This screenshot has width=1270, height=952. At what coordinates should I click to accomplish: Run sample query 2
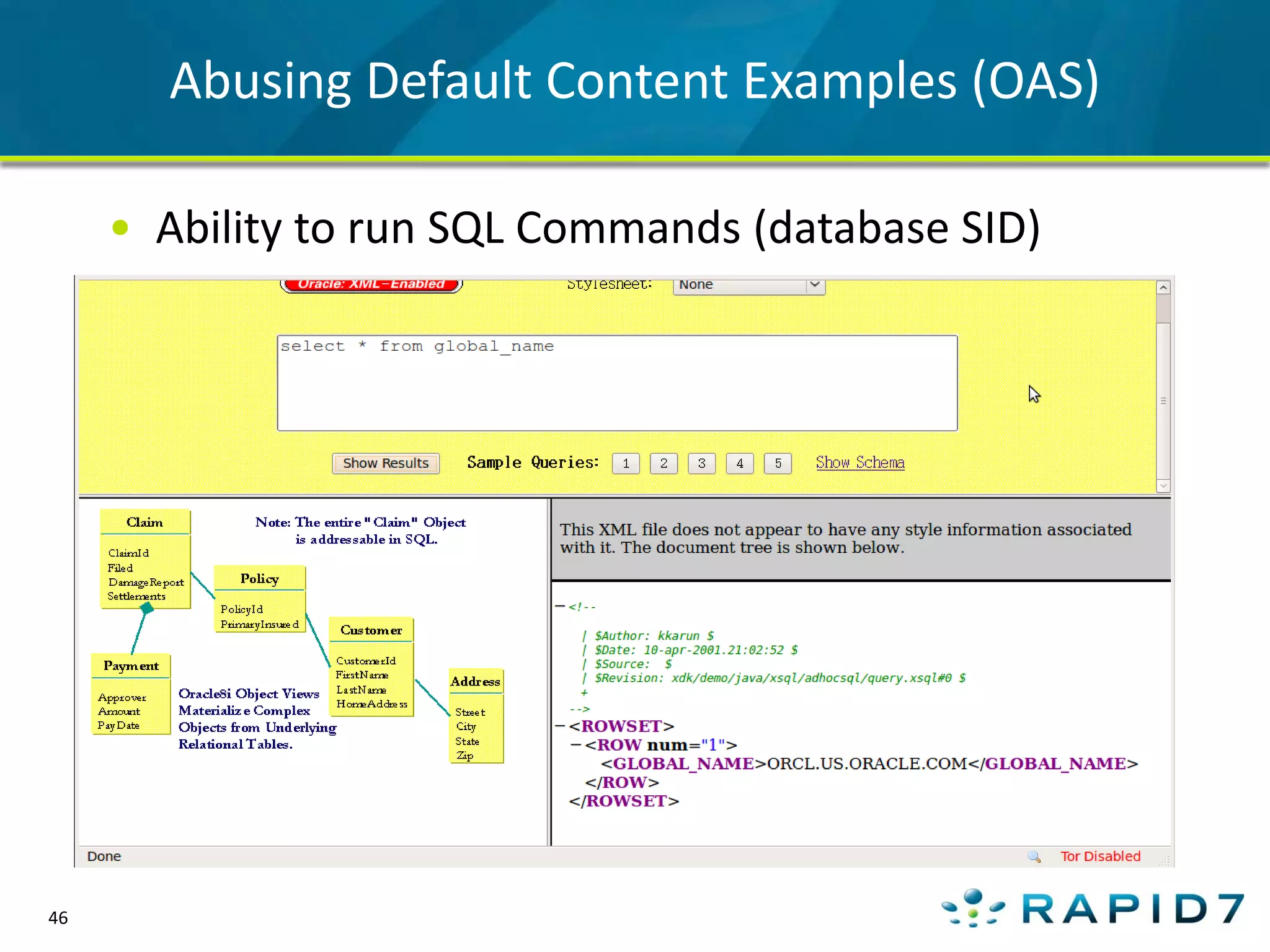tap(664, 463)
